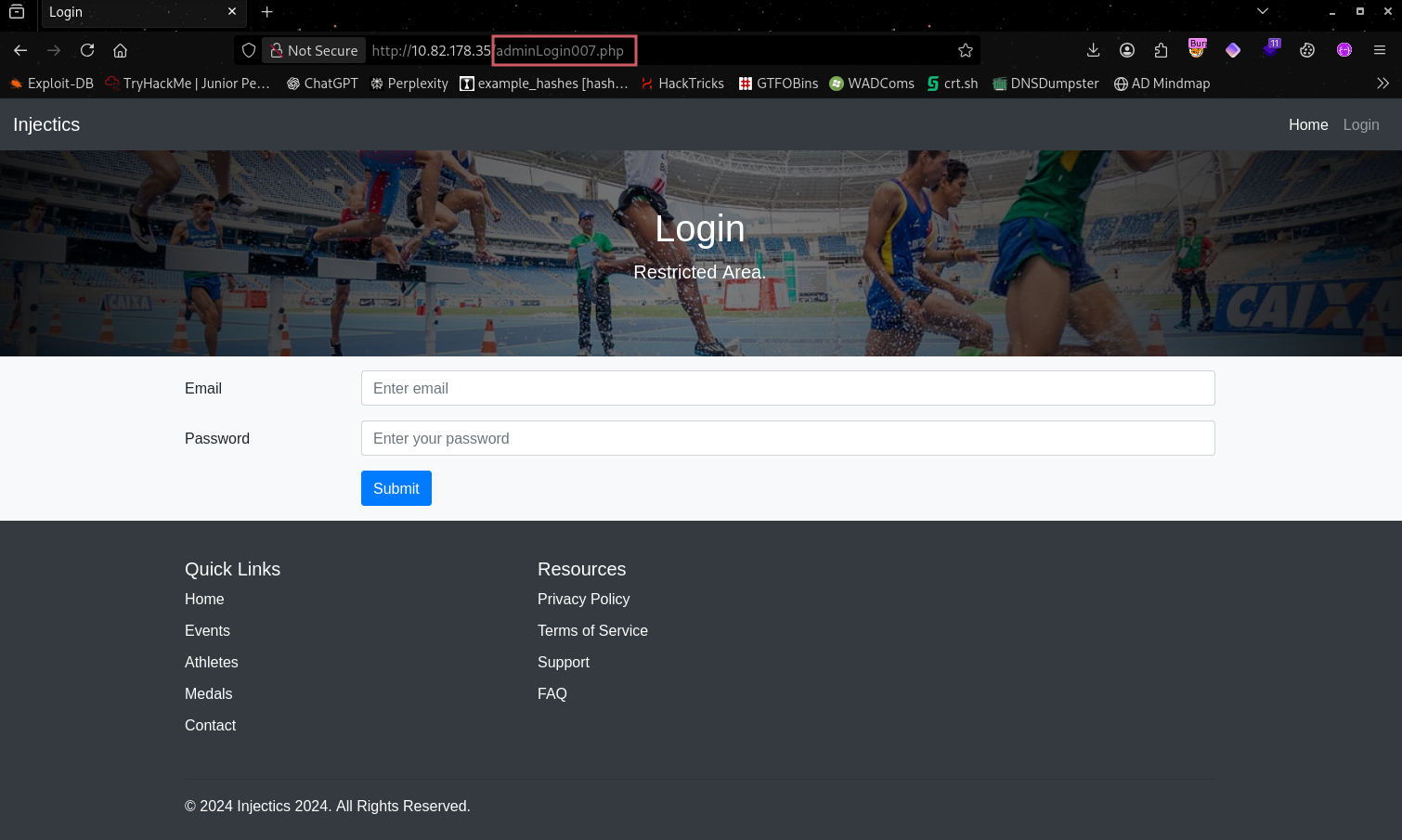The image size is (1402, 840).
Task: Focus the Password input field
Action: coord(787,438)
